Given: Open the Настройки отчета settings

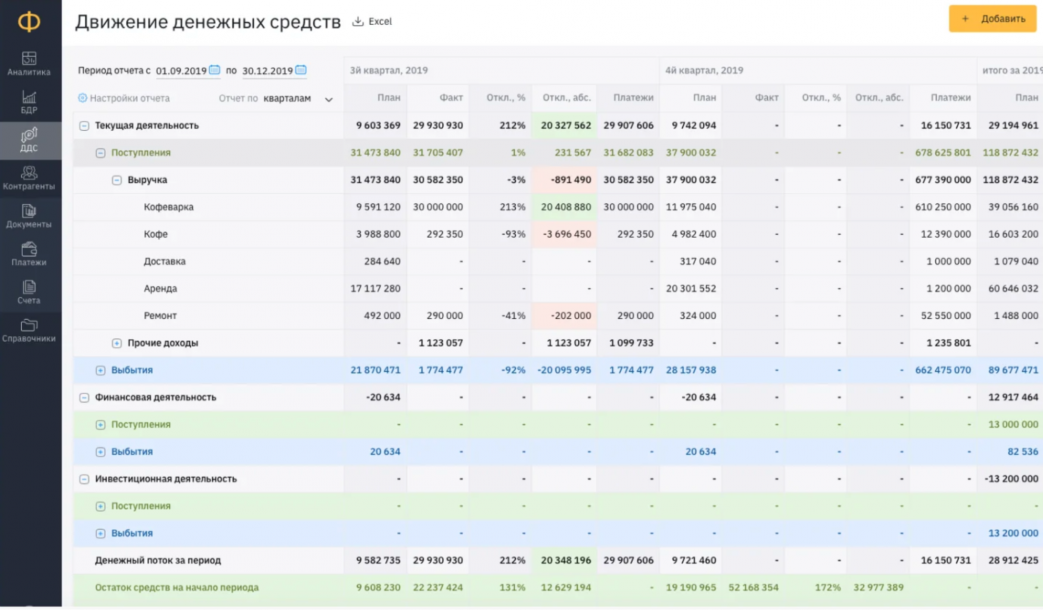Looking at the screenshot, I should click(124, 99).
